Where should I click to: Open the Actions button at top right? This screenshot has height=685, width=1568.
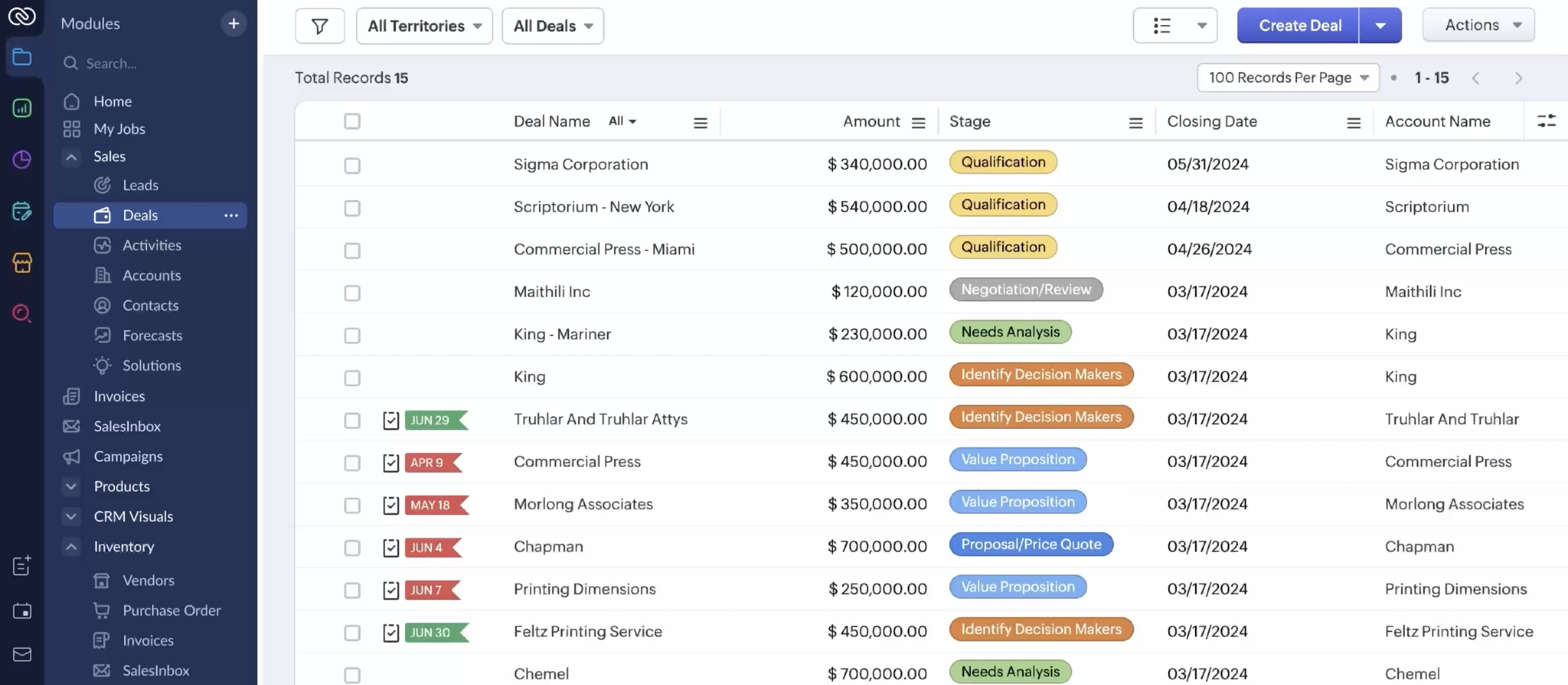click(1478, 24)
